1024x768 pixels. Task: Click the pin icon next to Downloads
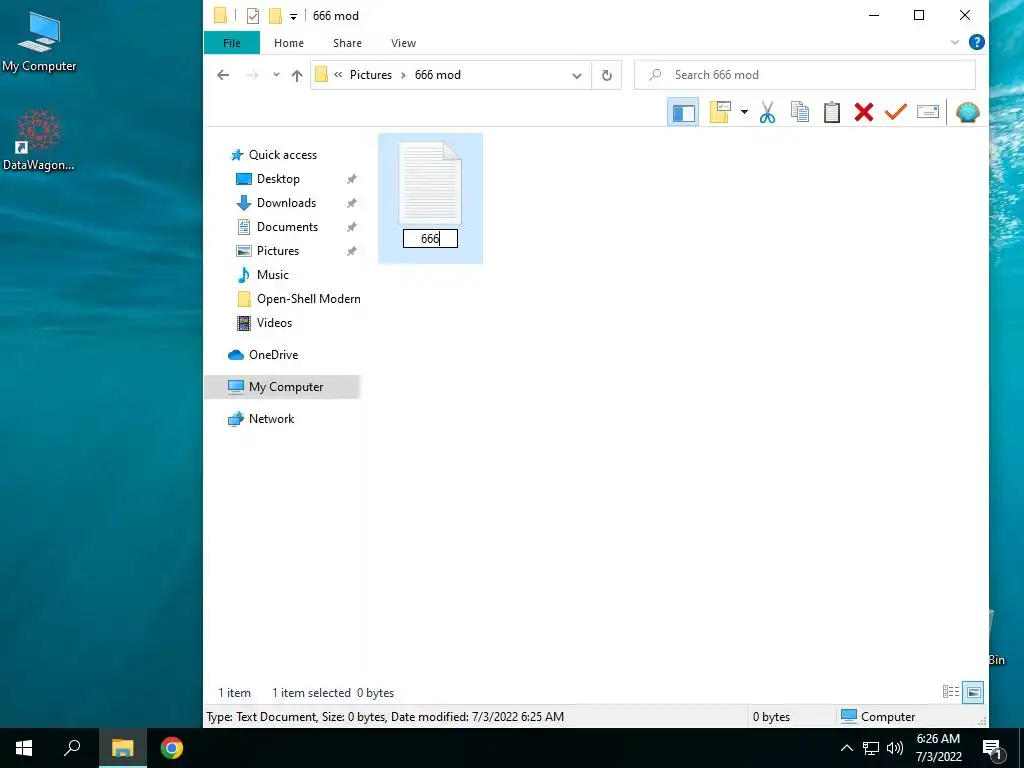click(x=351, y=203)
